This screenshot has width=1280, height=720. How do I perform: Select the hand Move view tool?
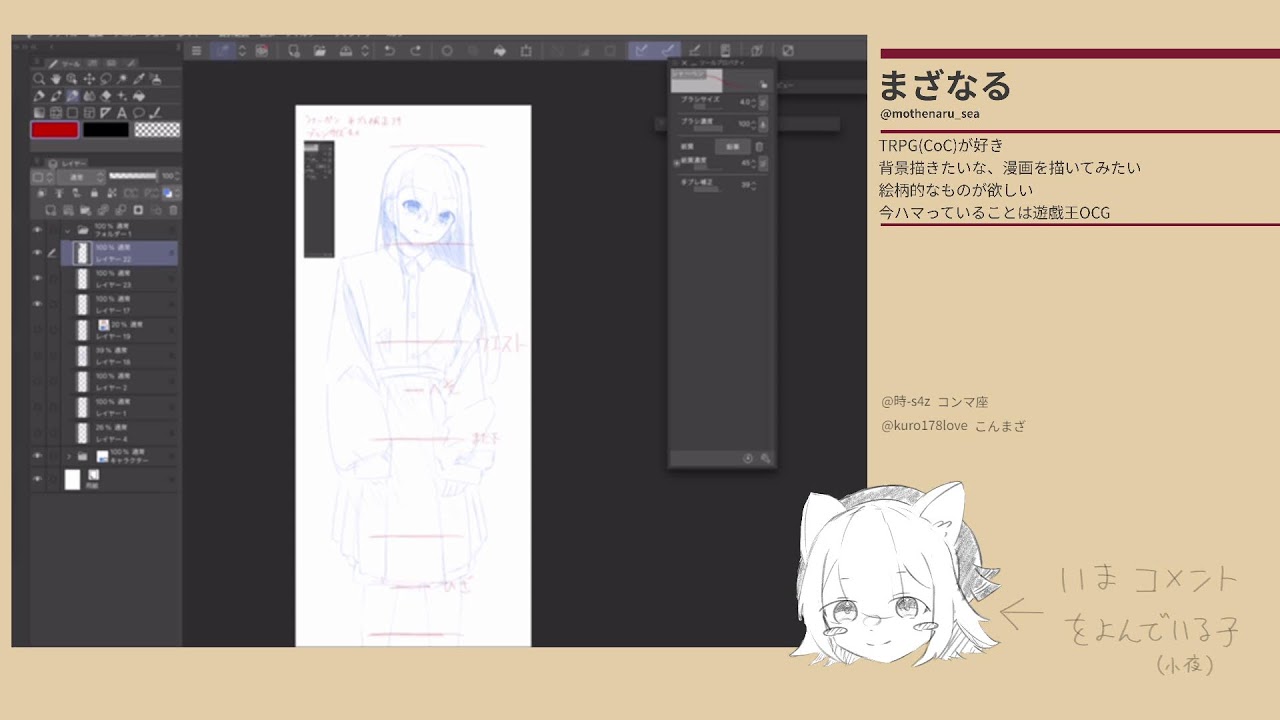pyautogui.click(x=55, y=79)
